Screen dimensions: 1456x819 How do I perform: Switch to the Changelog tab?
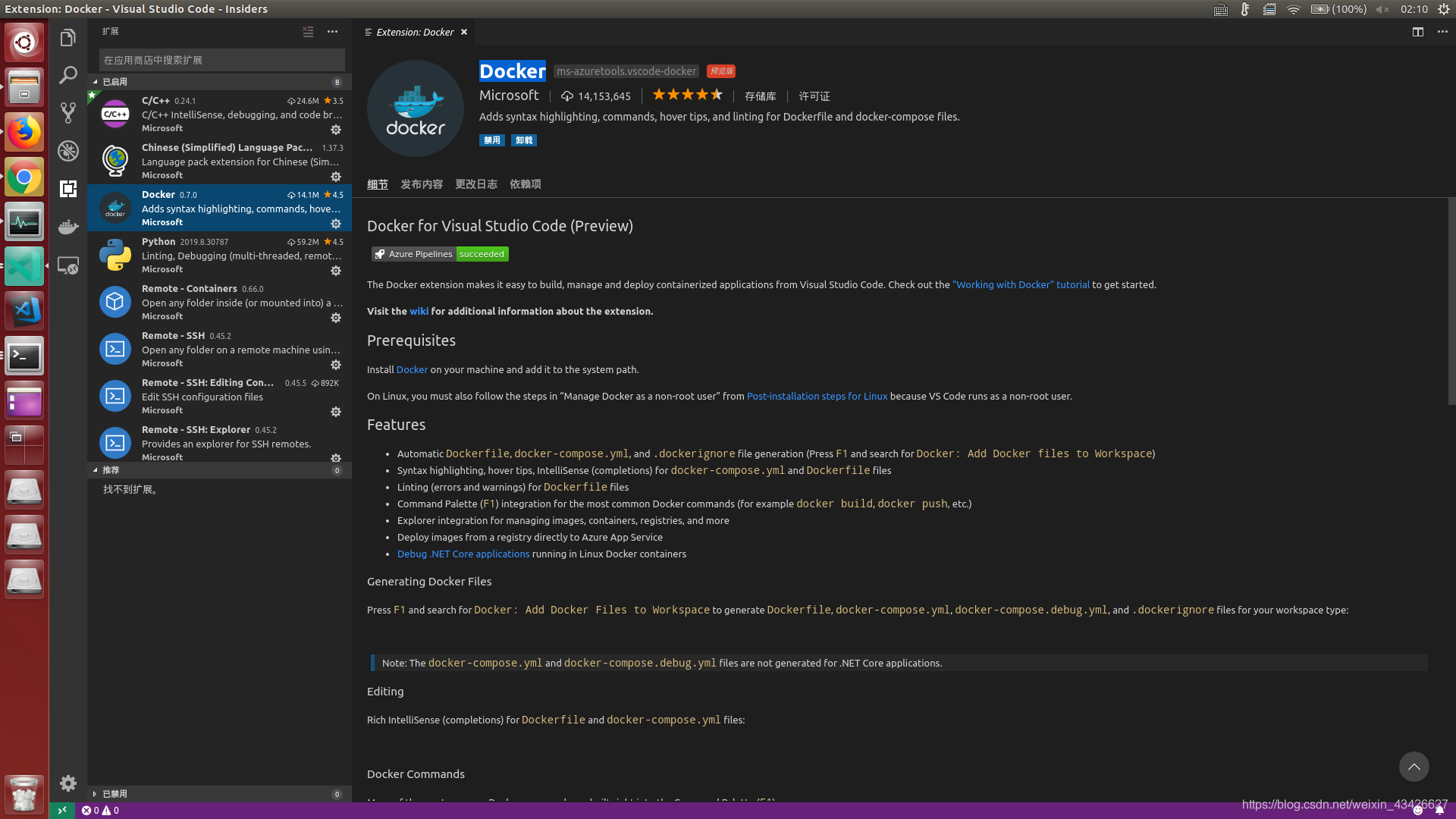(x=476, y=184)
